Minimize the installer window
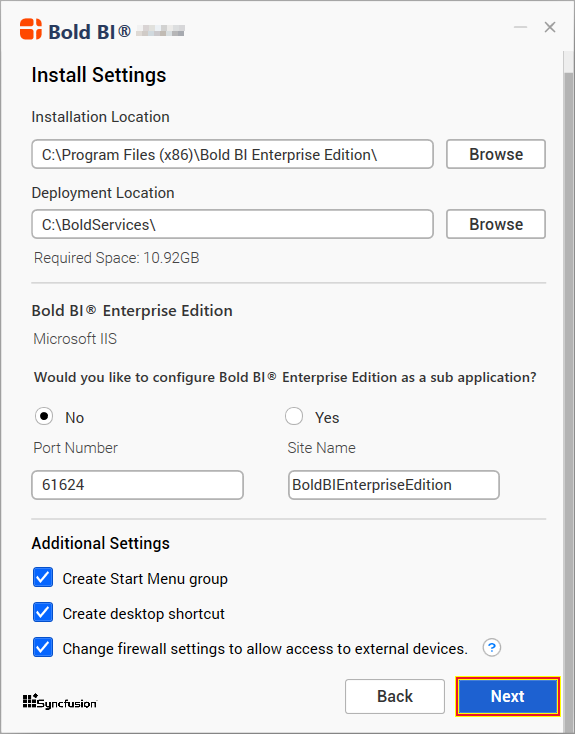 pos(520,27)
